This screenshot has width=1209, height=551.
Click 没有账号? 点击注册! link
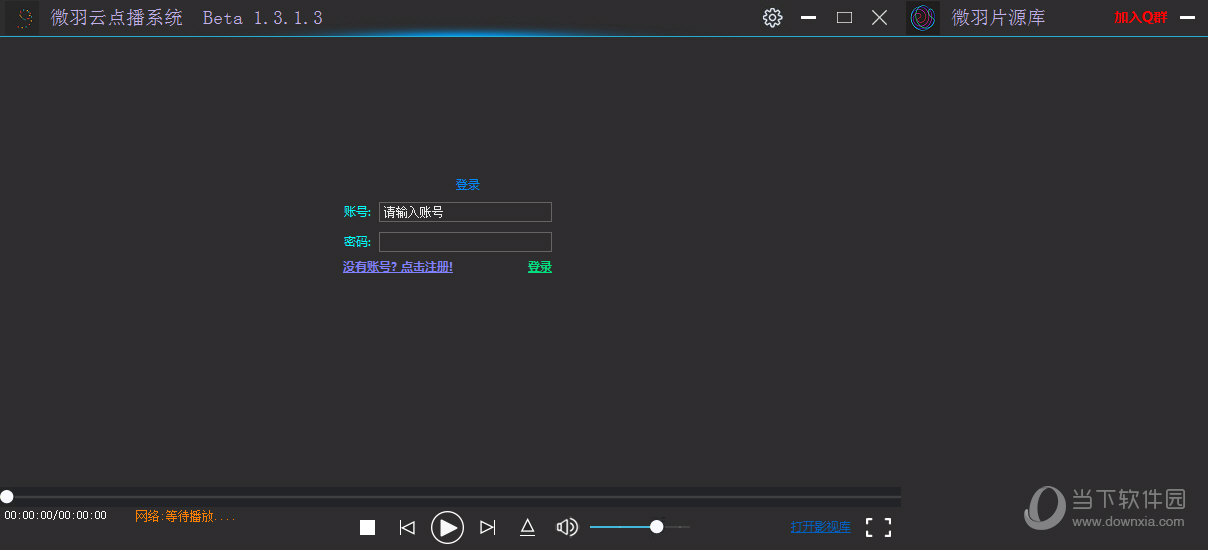[x=398, y=267]
